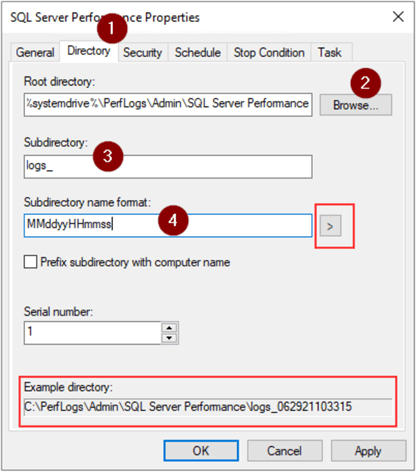Screen dimensions: 416x472
Task: Select the Directory tab
Action: (89, 51)
